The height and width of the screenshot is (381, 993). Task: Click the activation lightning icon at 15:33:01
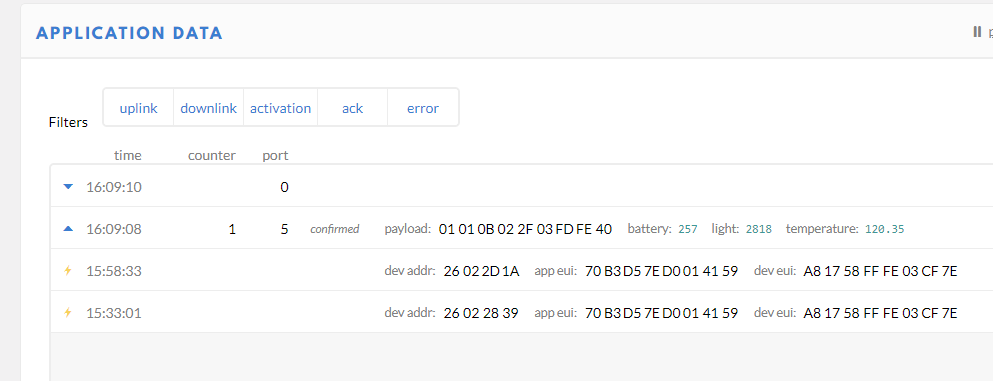coord(68,313)
